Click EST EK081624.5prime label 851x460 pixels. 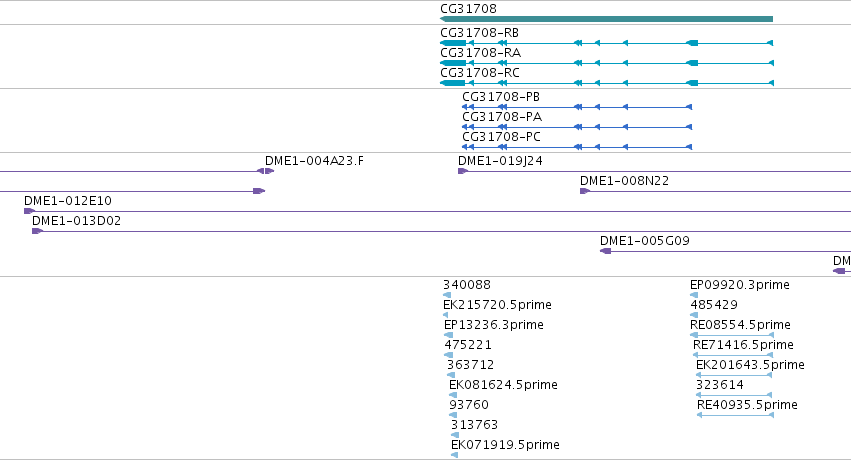pos(503,386)
